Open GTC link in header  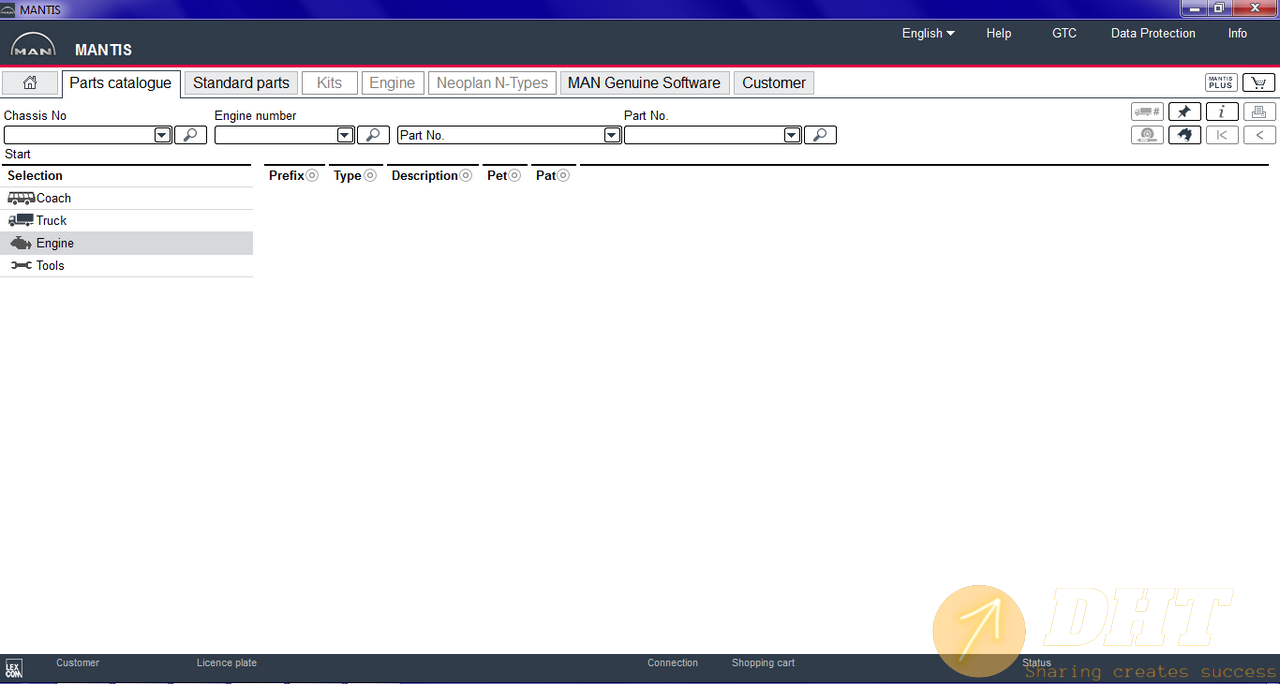[1064, 33]
